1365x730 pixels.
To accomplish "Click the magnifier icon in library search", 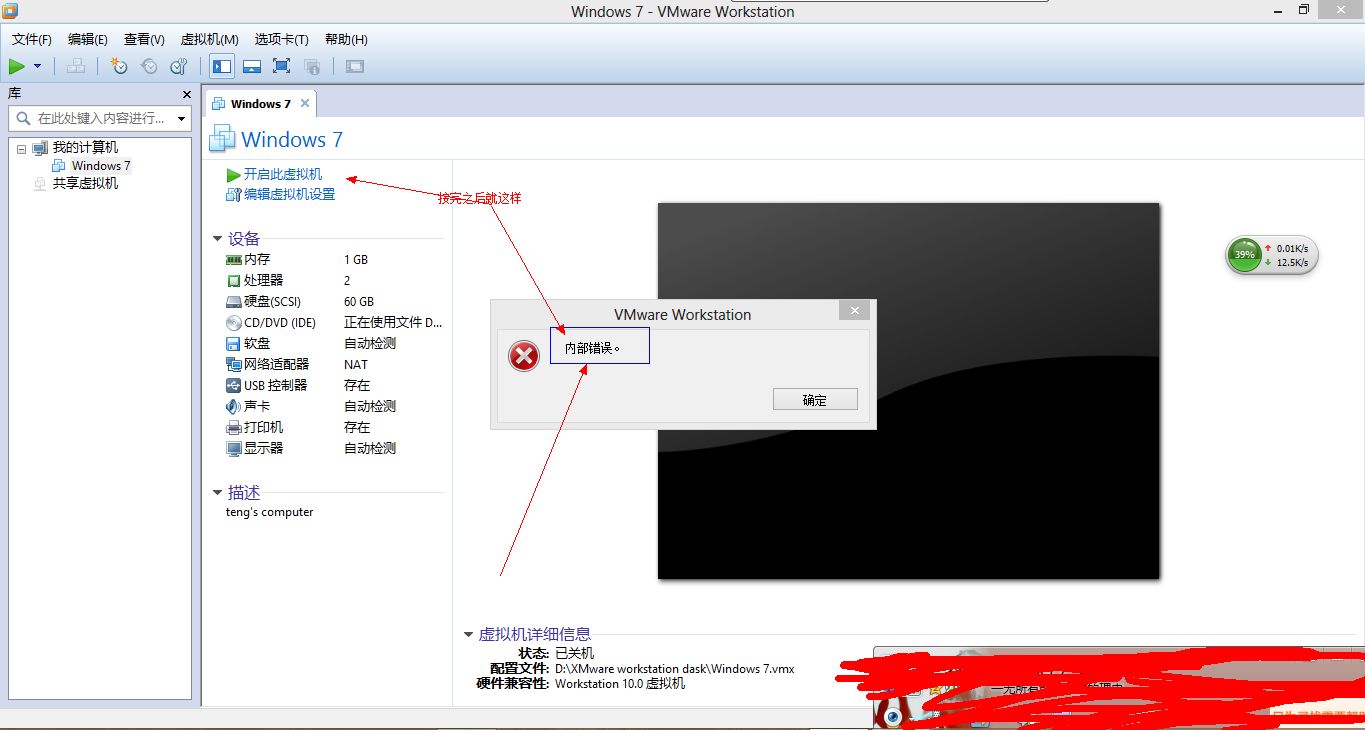I will (x=22, y=118).
